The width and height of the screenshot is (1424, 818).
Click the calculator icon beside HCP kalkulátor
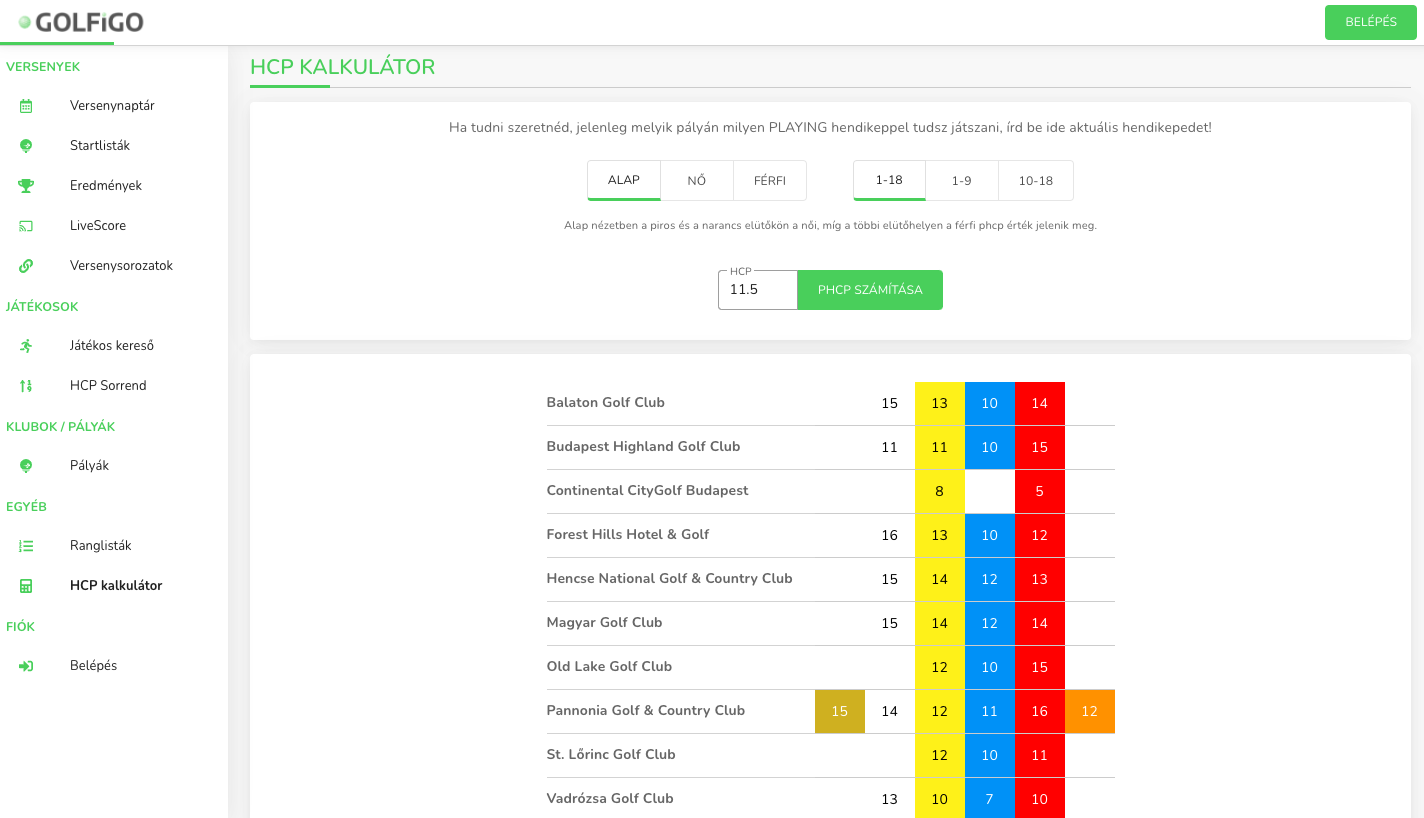coord(26,586)
